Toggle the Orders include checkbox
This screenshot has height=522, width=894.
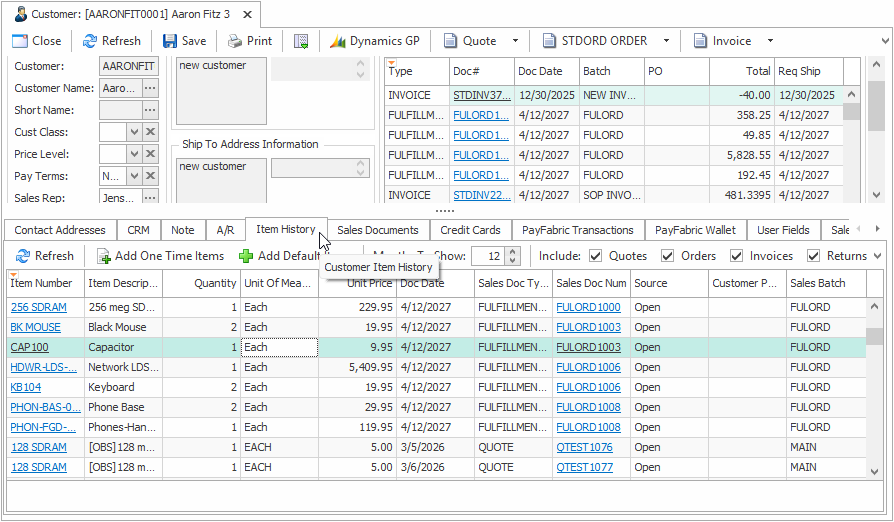pos(668,256)
